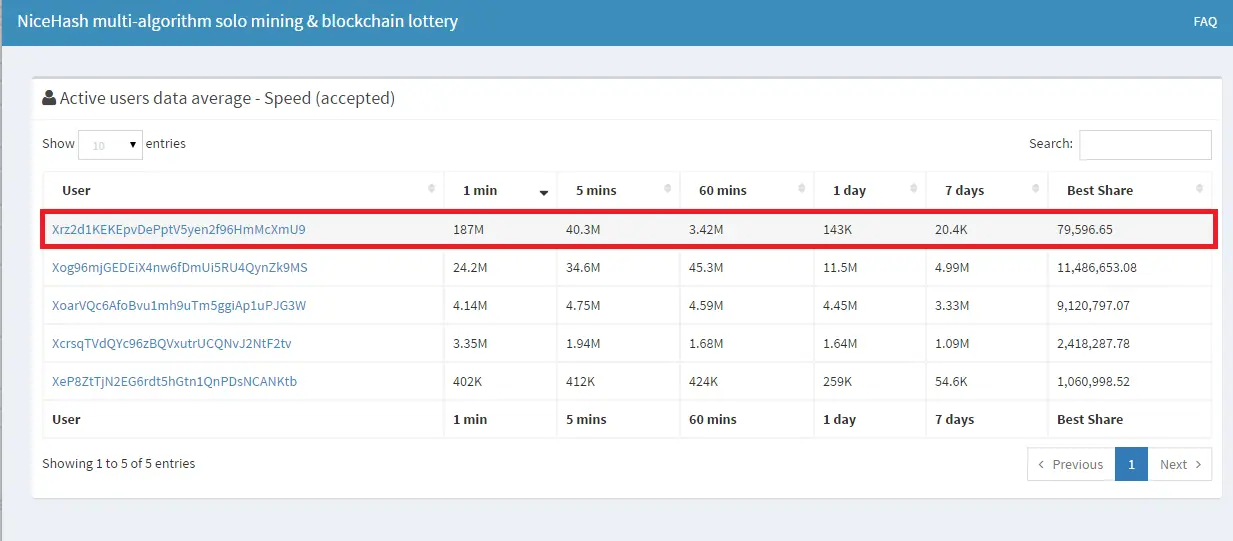1233x541 pixels.
Task: Go to the Next page
Action: [x=1179, y=464]
